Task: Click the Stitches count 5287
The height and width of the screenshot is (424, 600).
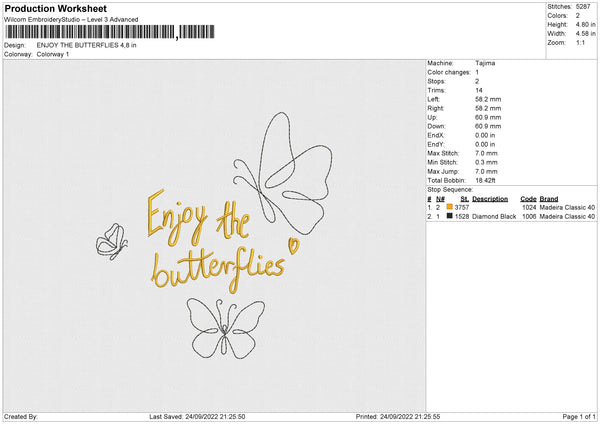Action: coord(583,7)
